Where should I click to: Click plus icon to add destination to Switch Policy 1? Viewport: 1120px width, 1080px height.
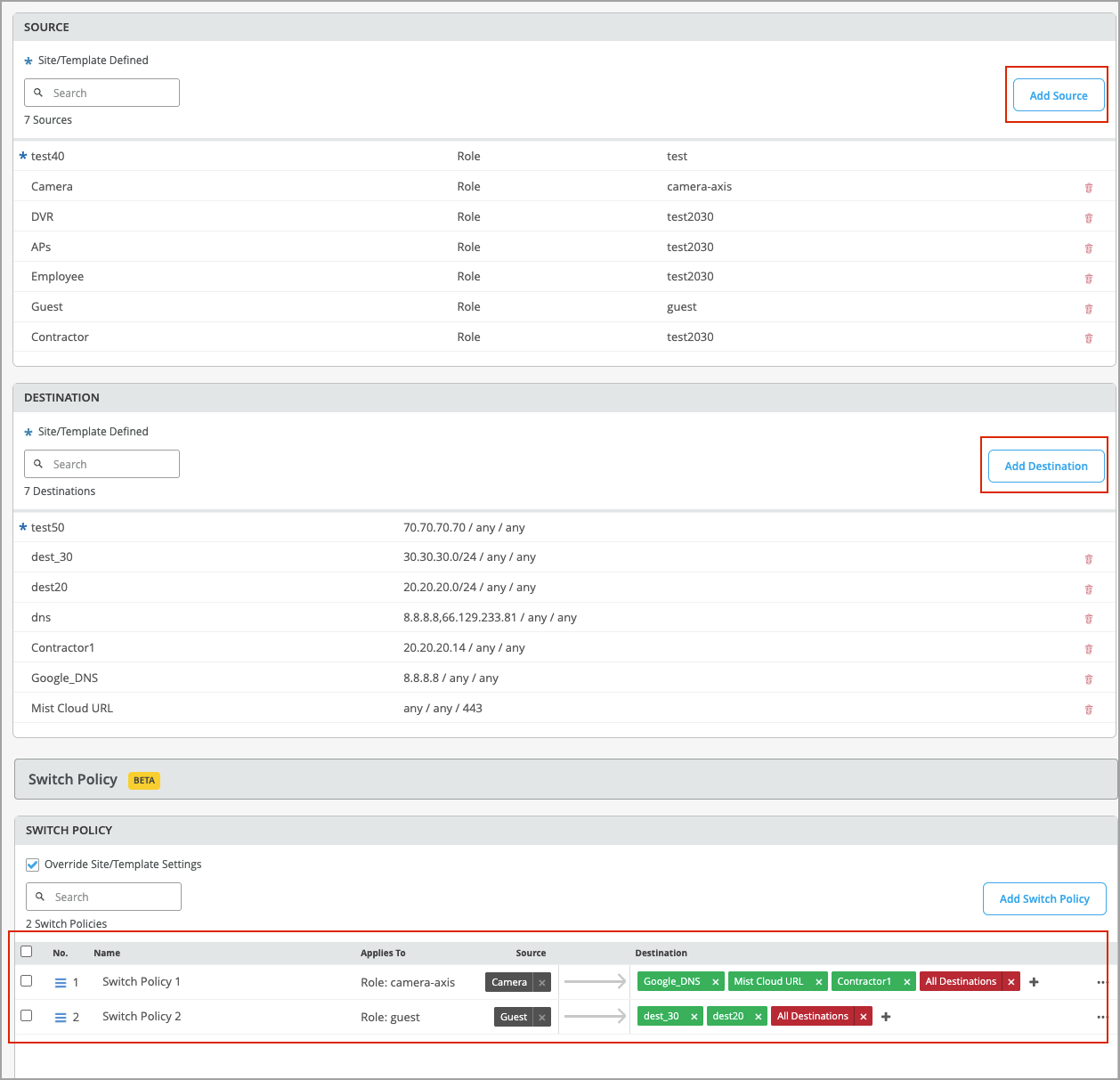[1034, 982]
